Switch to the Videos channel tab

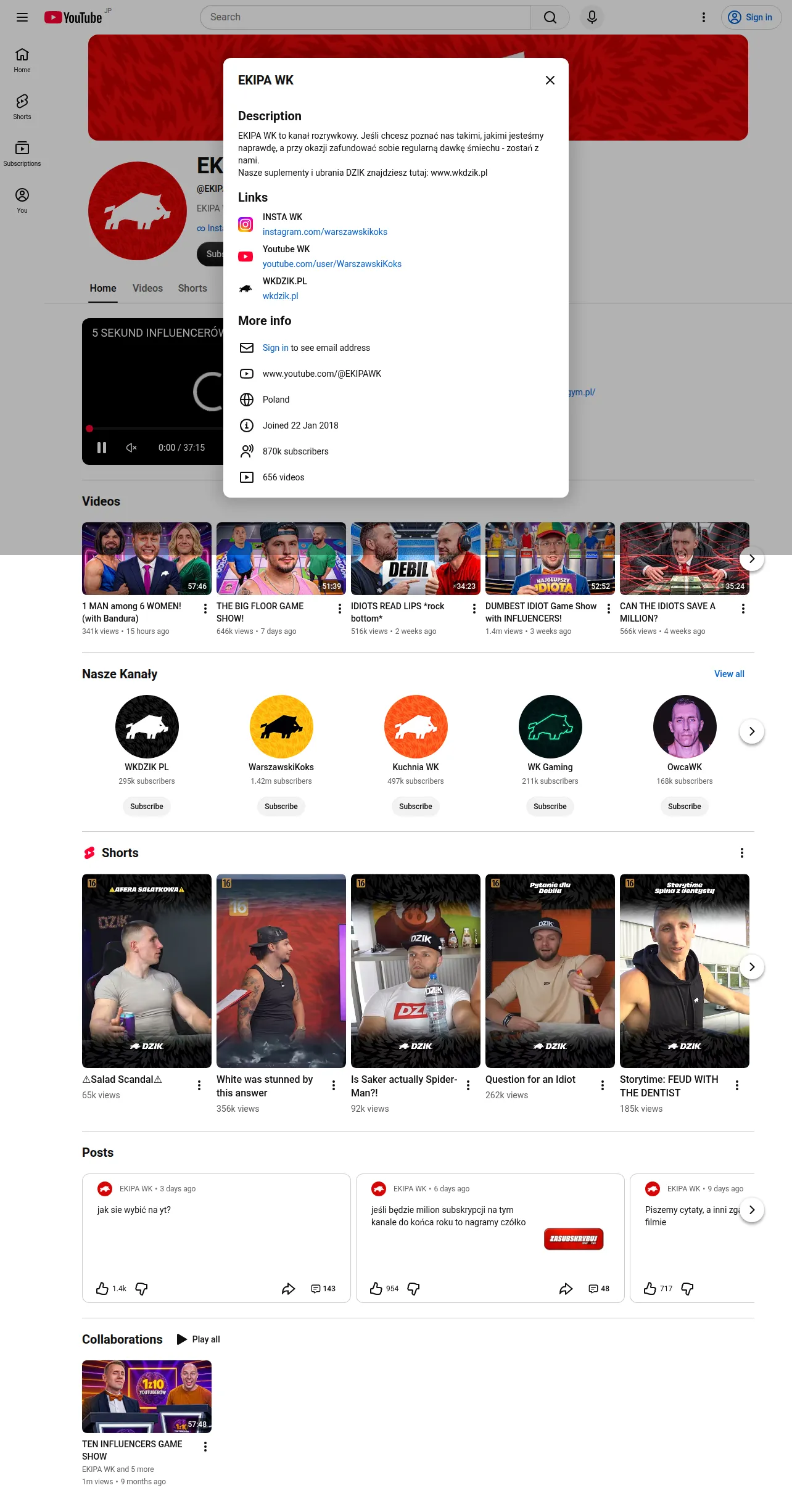point(147,288)
